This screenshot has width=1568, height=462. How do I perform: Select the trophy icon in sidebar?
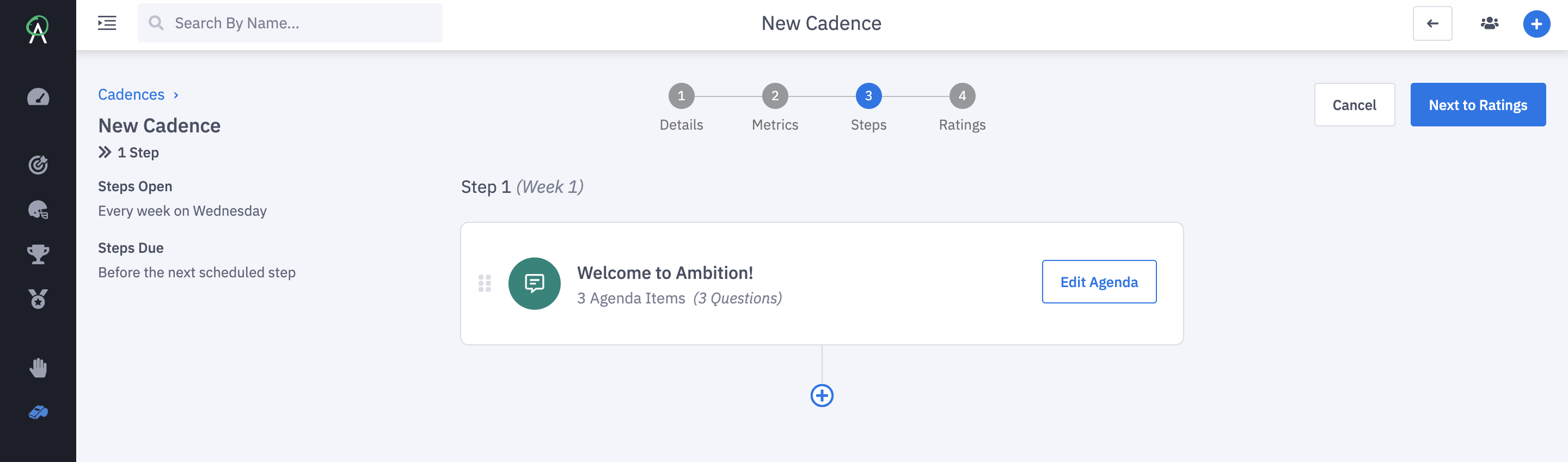[38, 254]
